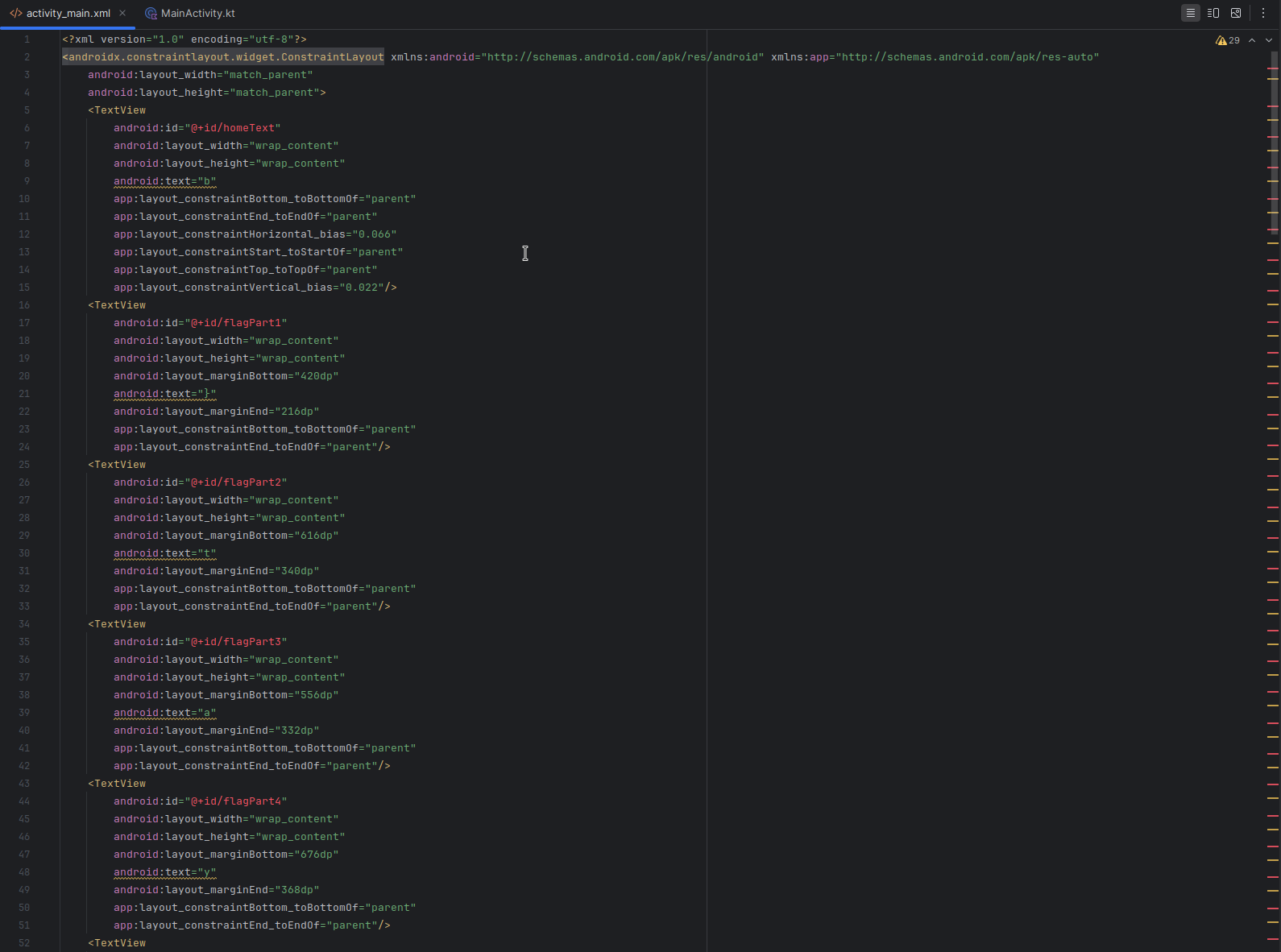Image resolution: width=1281 pixels, height=952 pixels.
Task: Click the xmlns:android namespace attribute
Action: 577,57
